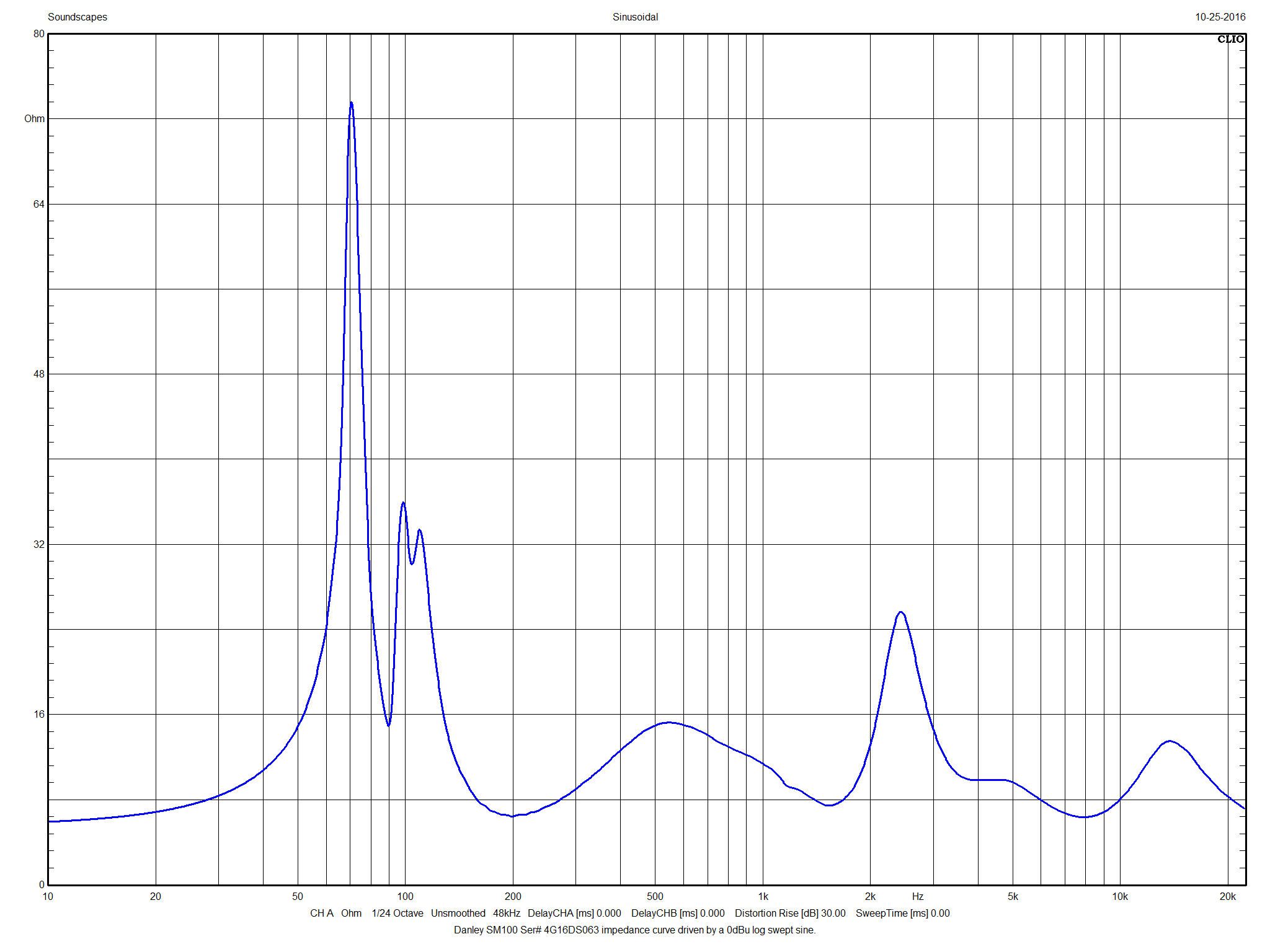Click the 50 label on frequency axis
This screenshot has width=1270, height=952.
(298, 896)
